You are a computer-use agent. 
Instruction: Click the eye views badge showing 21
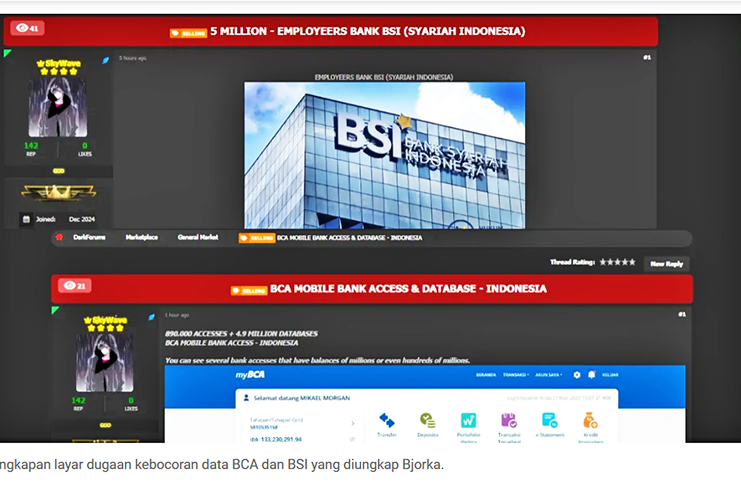coord(75,286)
